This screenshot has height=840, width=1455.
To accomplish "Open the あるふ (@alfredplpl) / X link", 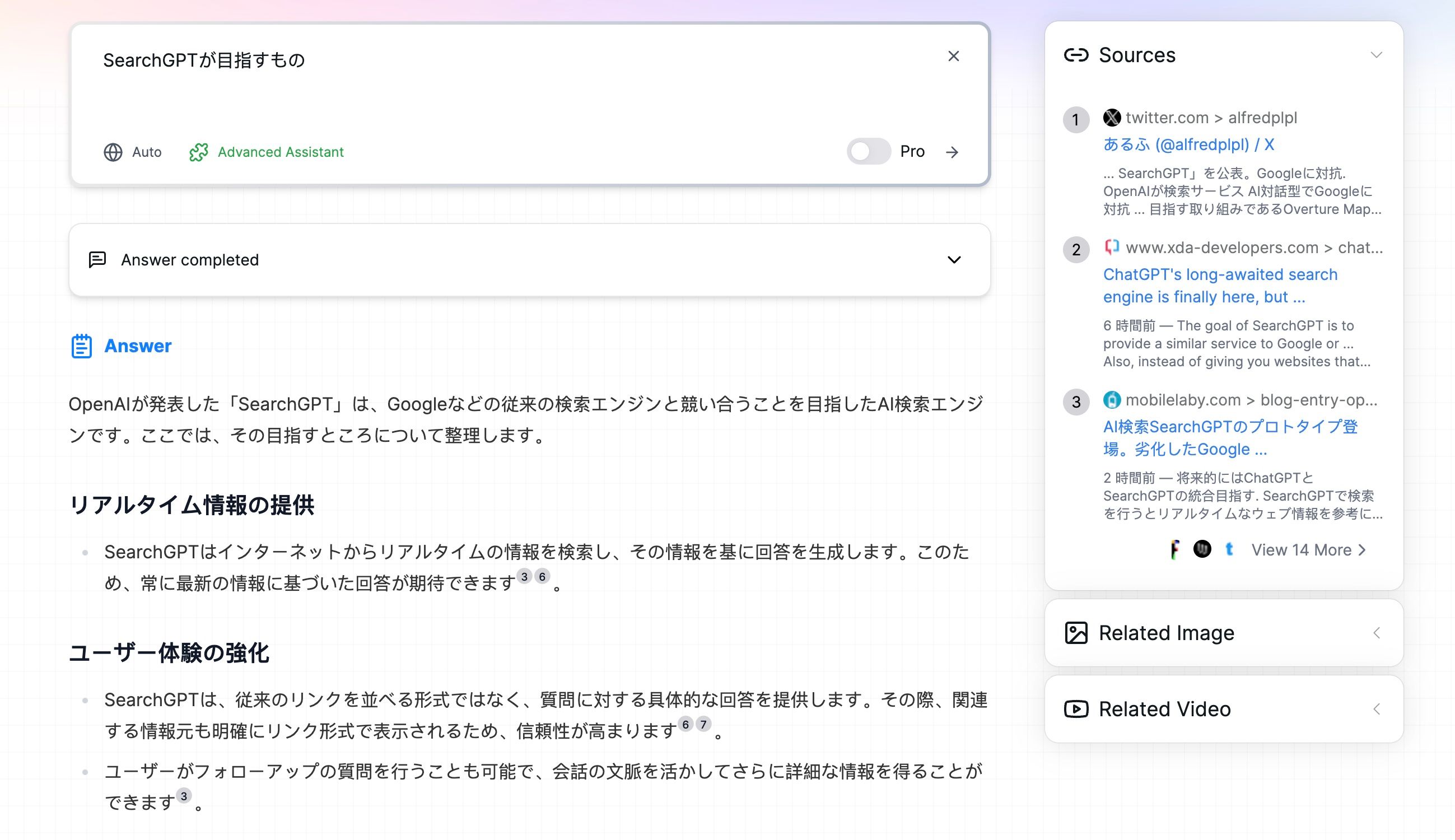I will coord(1188,144).
